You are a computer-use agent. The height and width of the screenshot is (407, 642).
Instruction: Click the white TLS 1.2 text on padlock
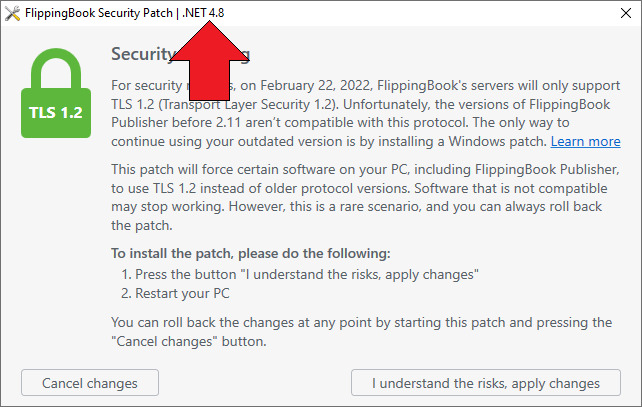point(56,113)
